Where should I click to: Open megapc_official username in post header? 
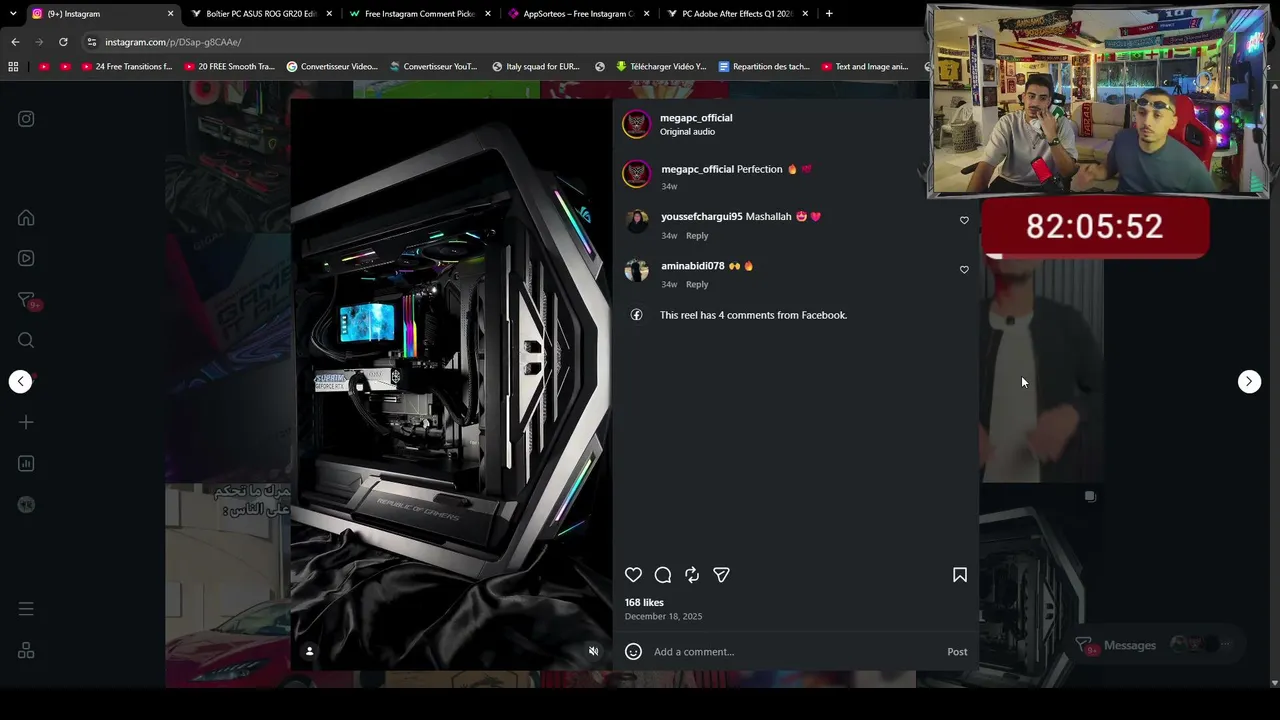[696, 118]
